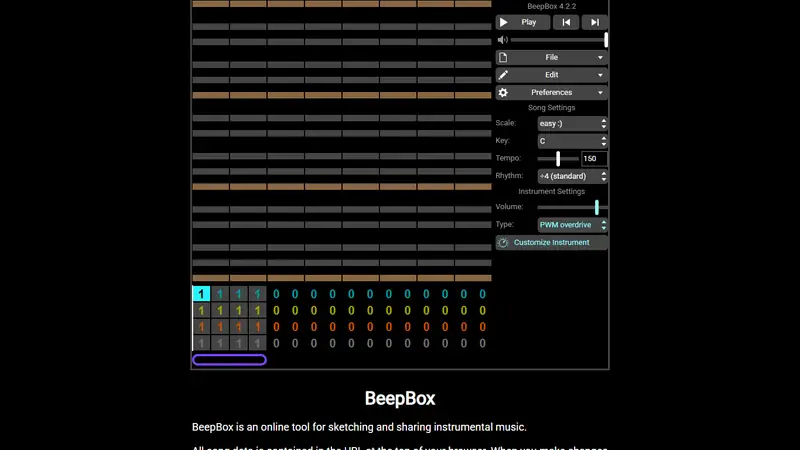
Task: Click the speaker volume icon
Action: click(x=503, y=40)
